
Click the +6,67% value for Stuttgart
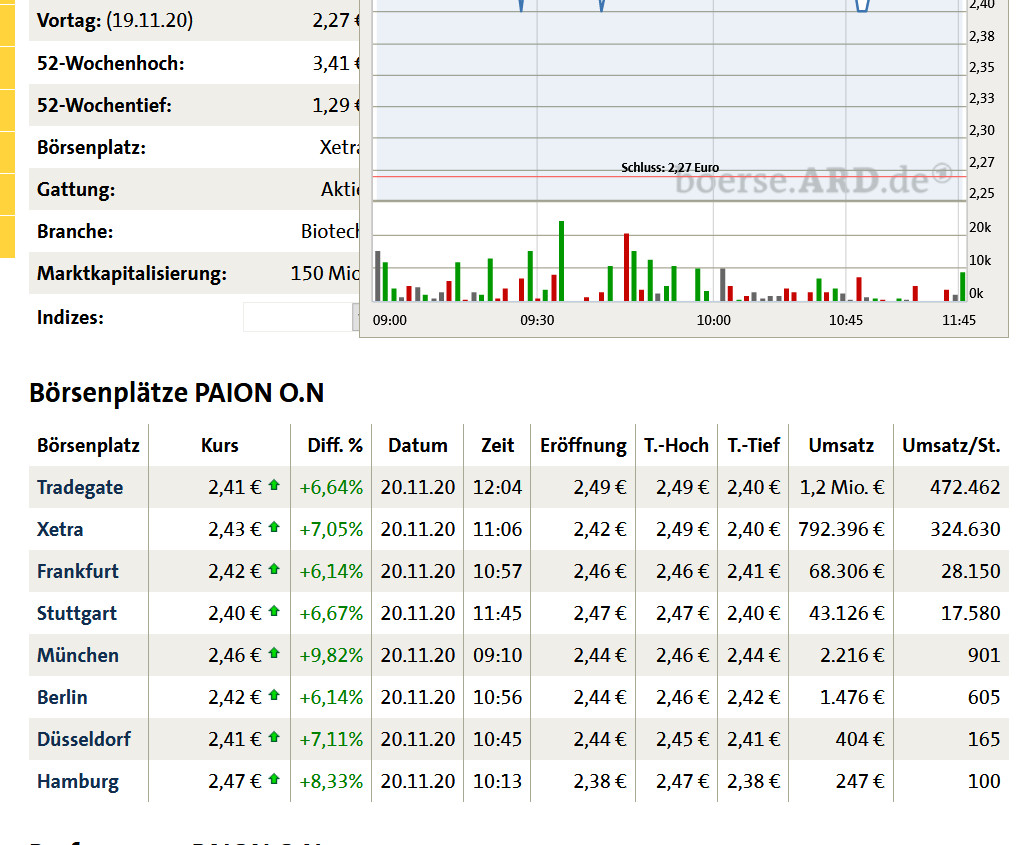[331, 613]
